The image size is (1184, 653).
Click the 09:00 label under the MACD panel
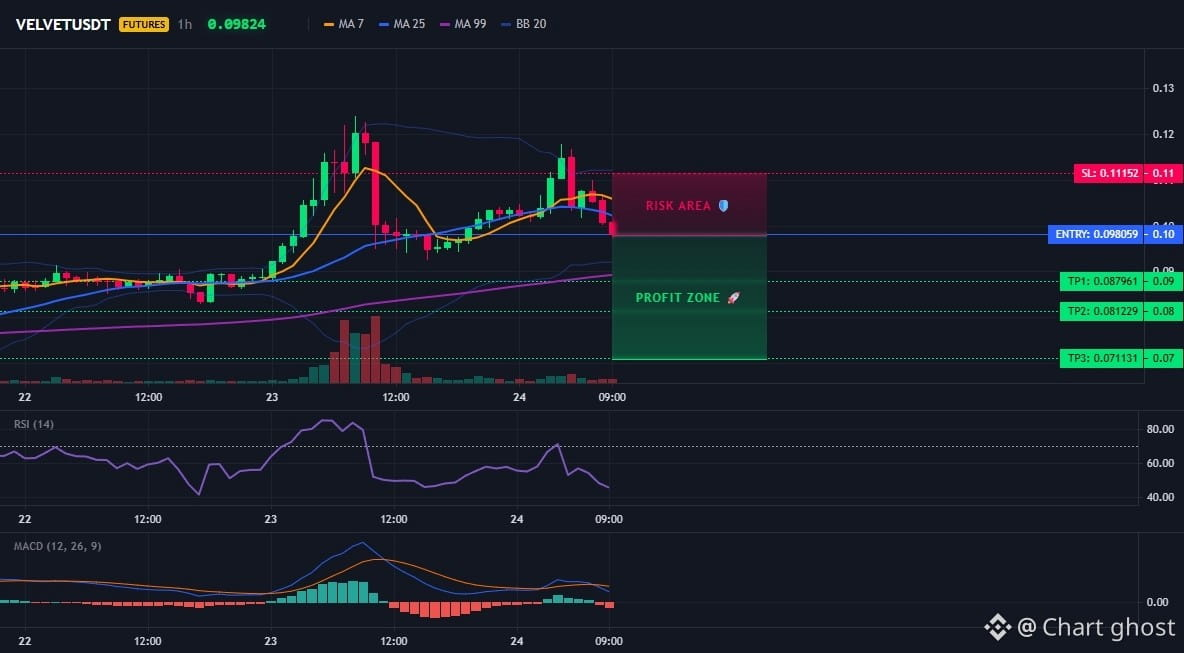coord(609,642)
